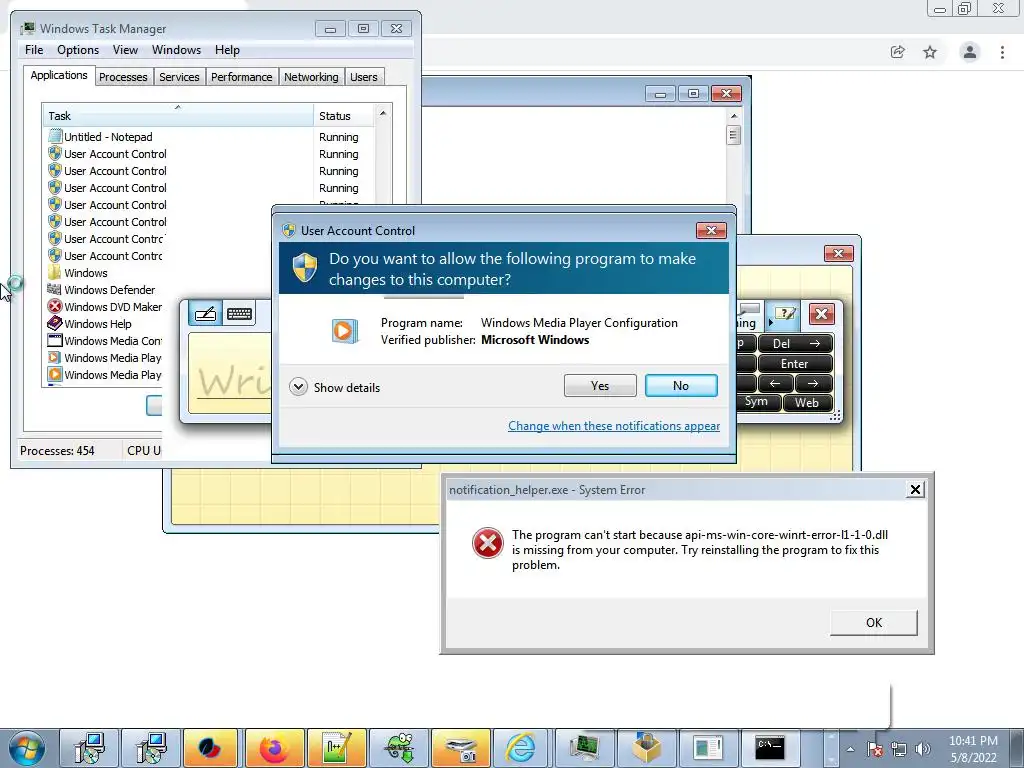Close the notification_helper.exe System Error dialog
The width and height of the screenshot is (1024, 768).
point(916,490)
